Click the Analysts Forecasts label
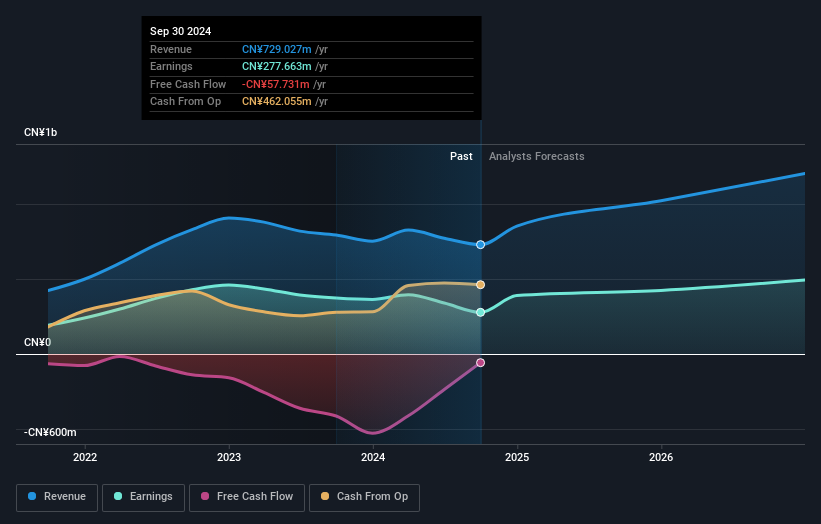 click(x=537, y=157)
